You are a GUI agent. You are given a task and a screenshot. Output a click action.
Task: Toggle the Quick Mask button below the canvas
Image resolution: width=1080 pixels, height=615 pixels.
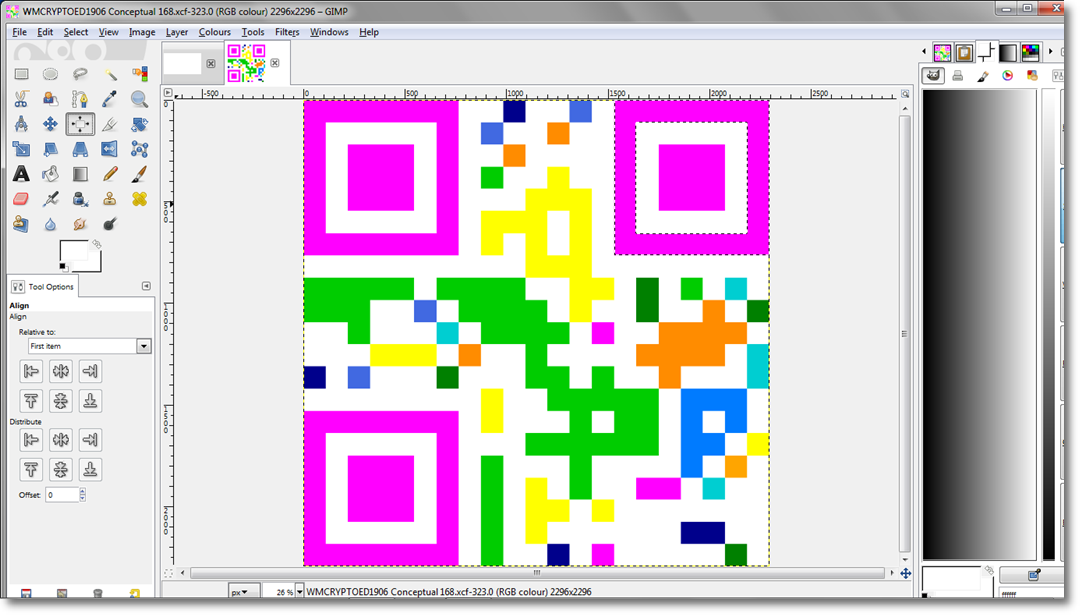click(168, 573)
